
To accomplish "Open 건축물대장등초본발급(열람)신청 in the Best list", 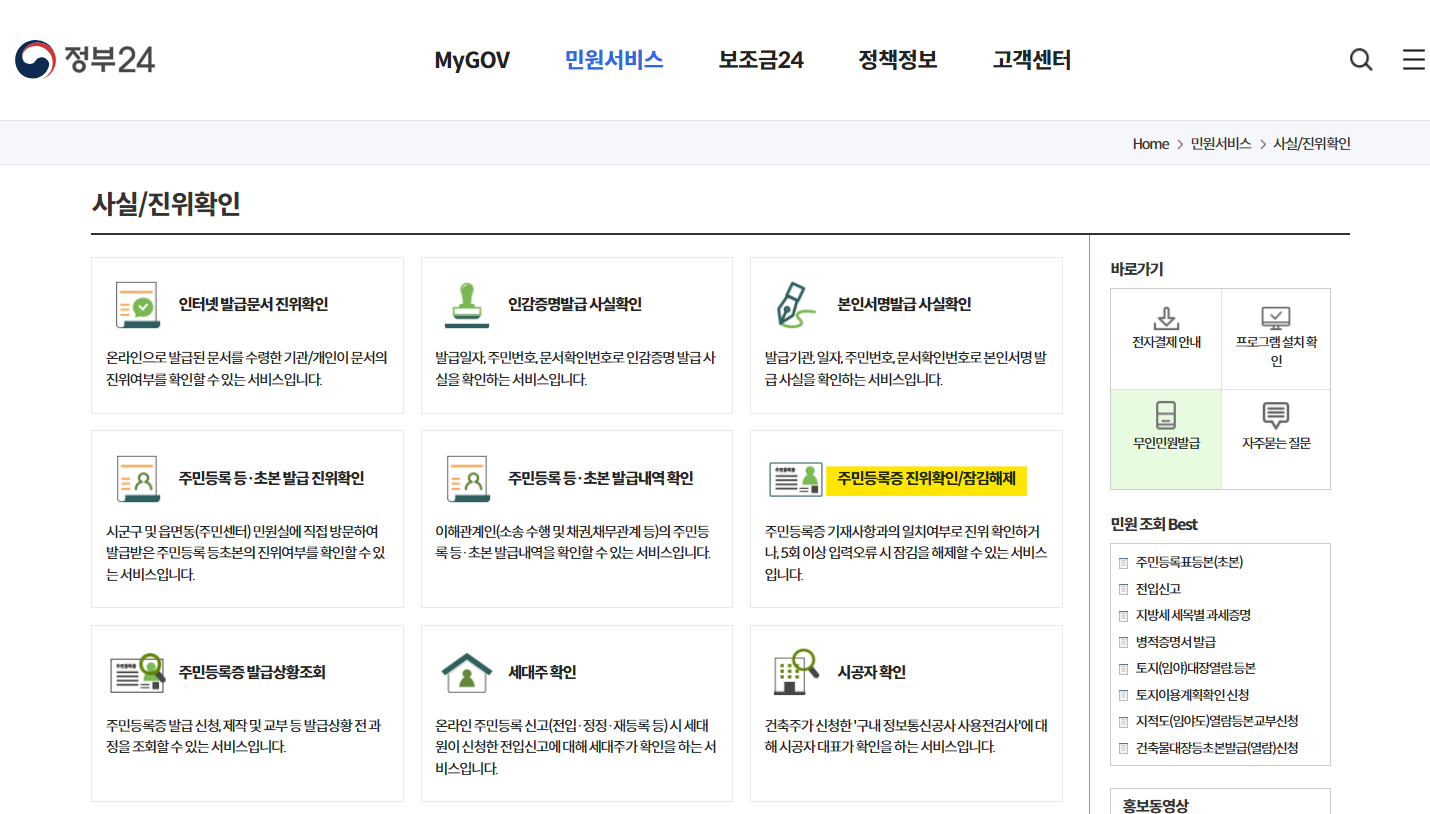I will [x=1217, y=748].
